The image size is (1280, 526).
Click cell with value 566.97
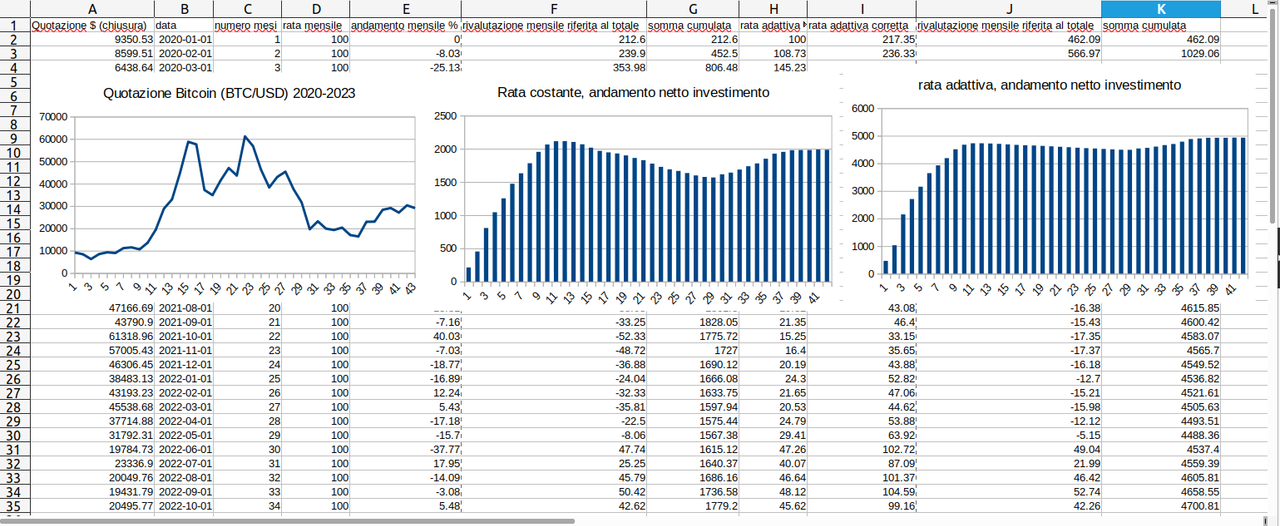[1008, 54]
